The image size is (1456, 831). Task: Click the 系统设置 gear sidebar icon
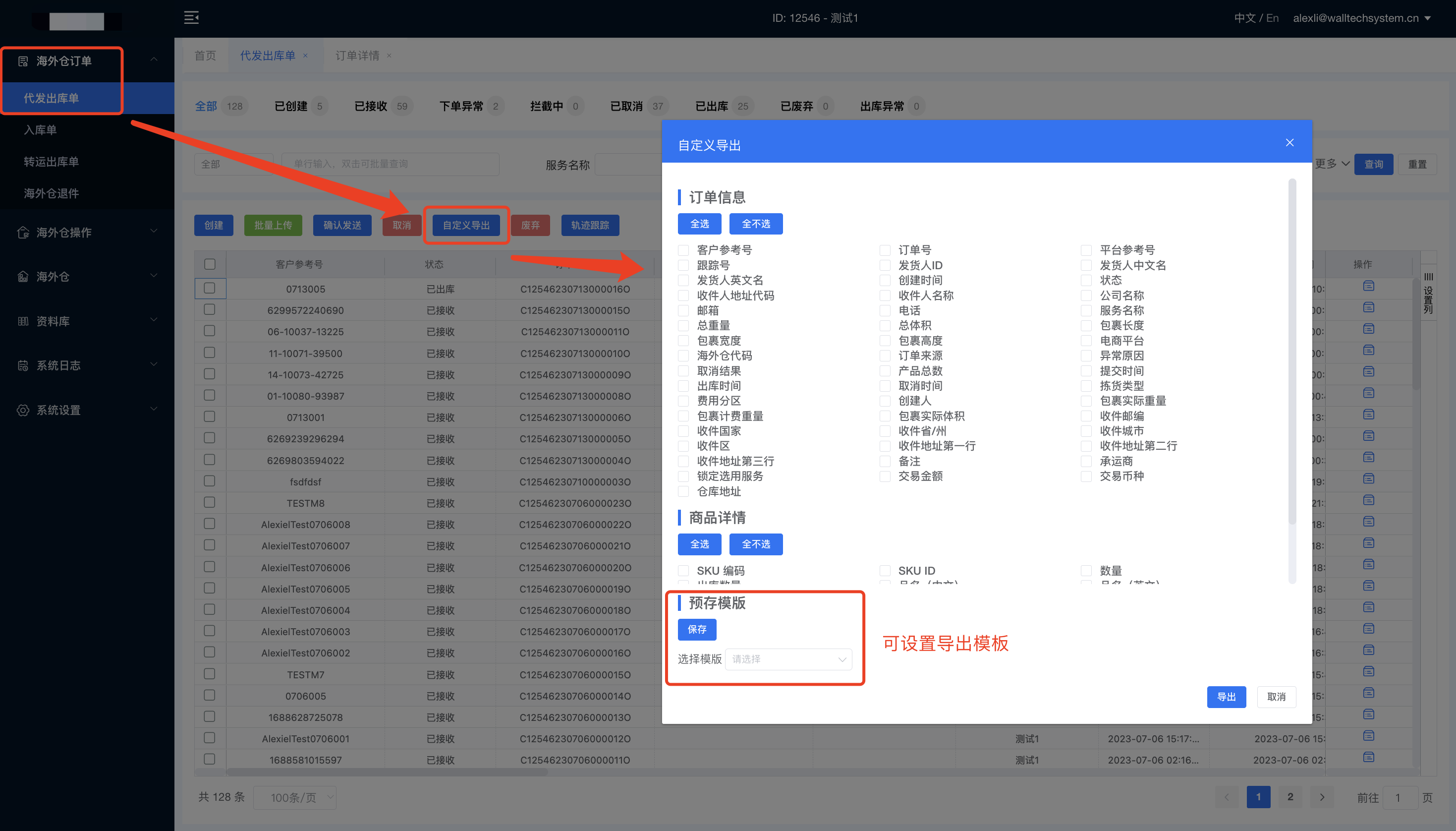(23, 411)
